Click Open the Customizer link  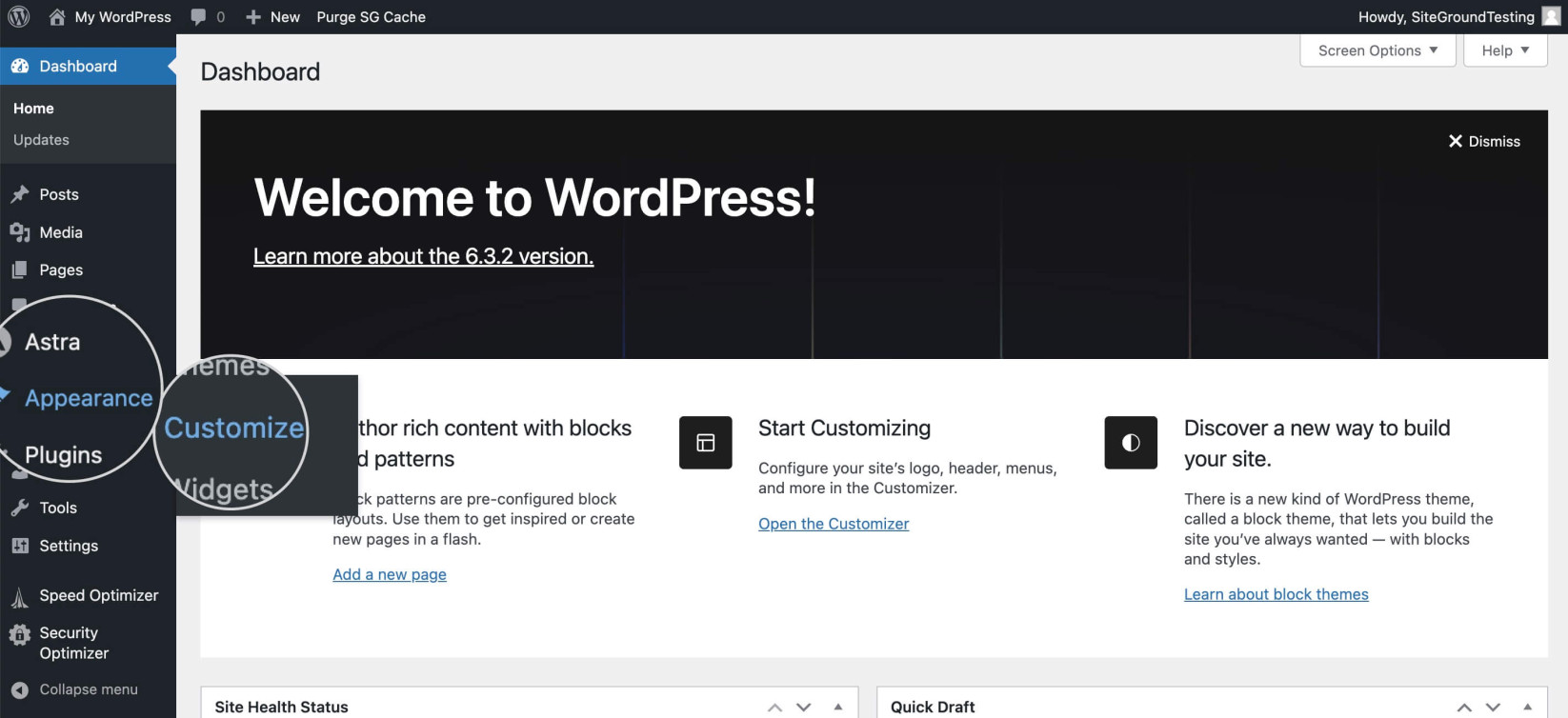pyautogui.click(x=834, y=524)
